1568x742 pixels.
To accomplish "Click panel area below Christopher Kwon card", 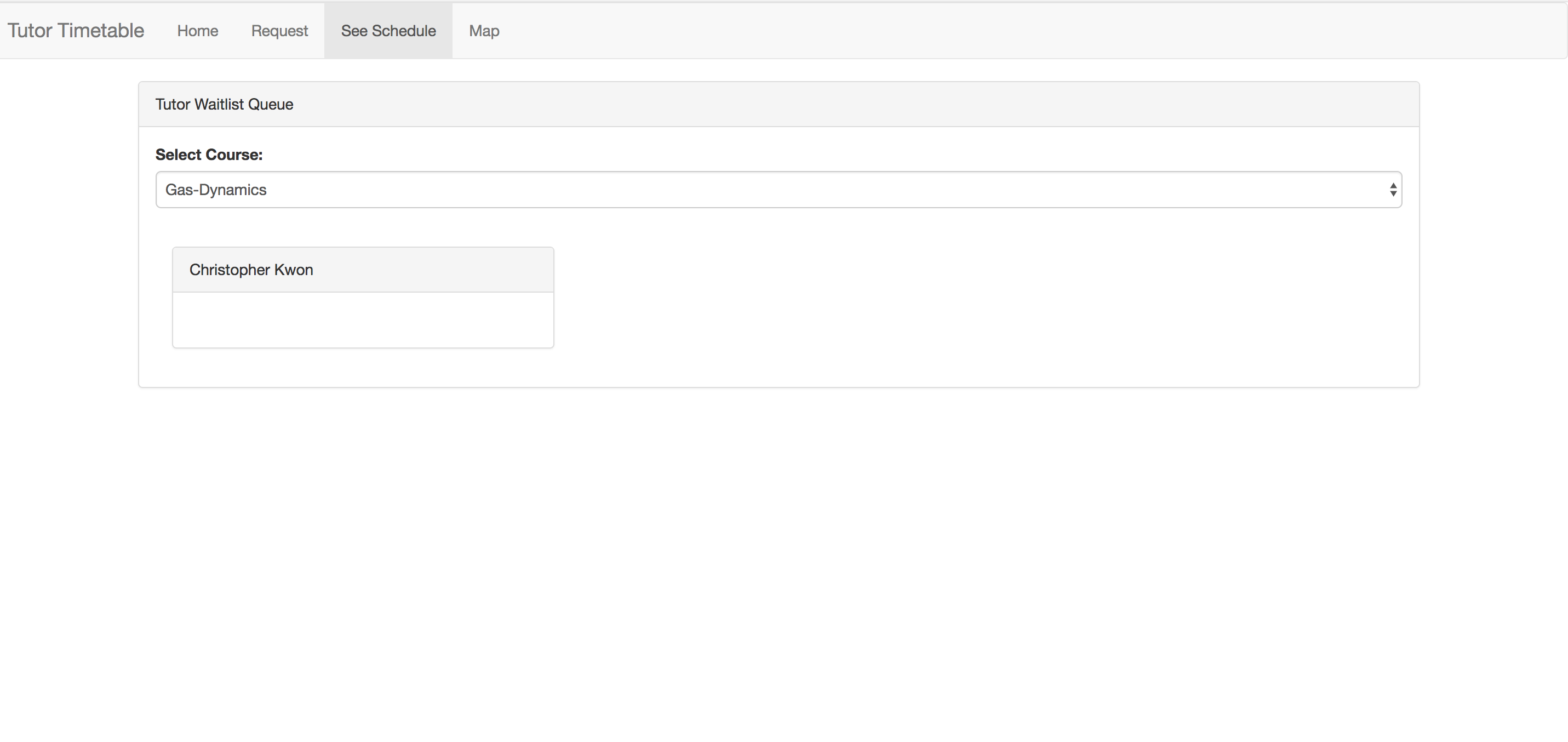I will [x=363, y=368].
